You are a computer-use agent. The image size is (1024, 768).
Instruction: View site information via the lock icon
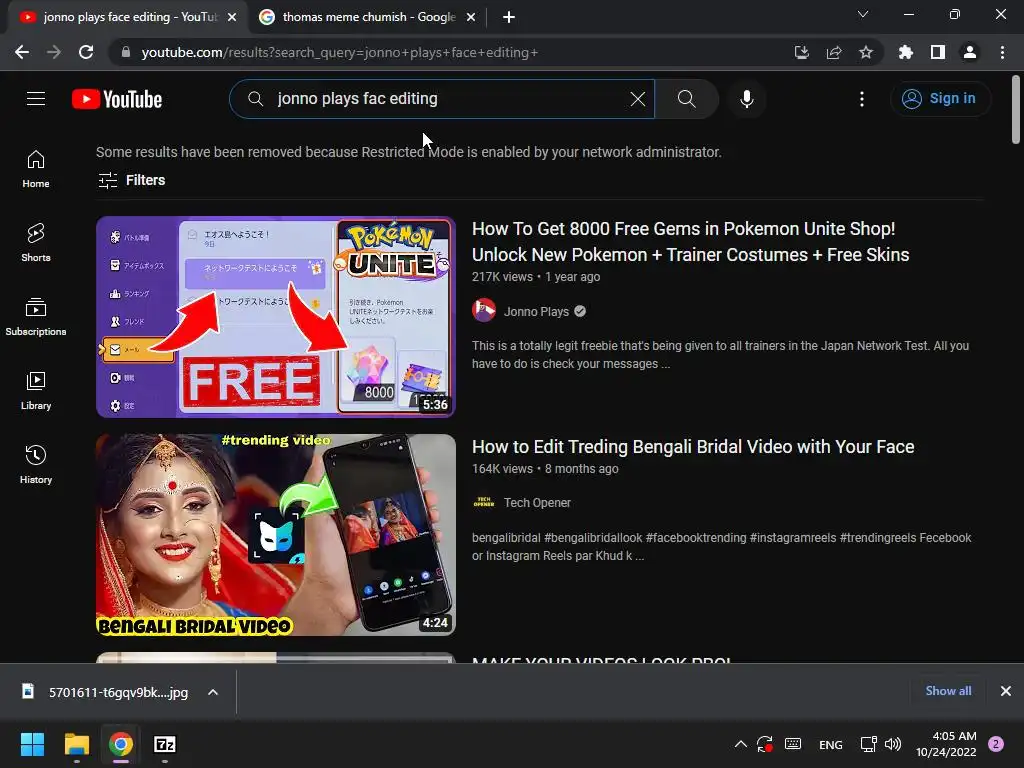[x=126, y=52]
